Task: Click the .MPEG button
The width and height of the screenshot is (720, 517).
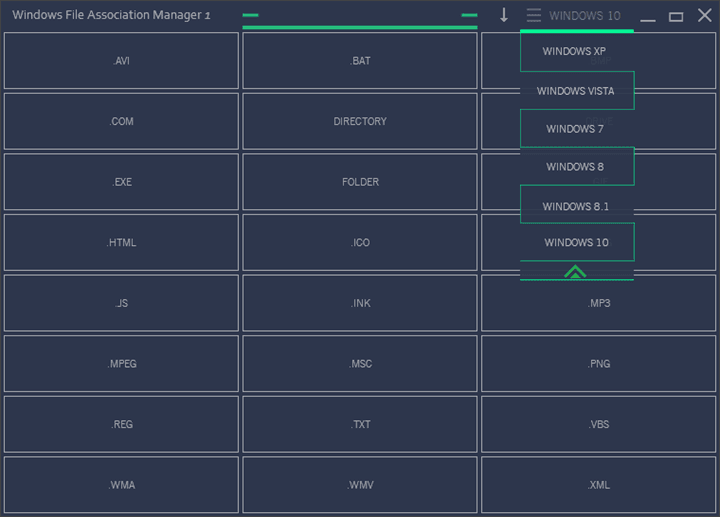Action: click(x=121, y=364)
